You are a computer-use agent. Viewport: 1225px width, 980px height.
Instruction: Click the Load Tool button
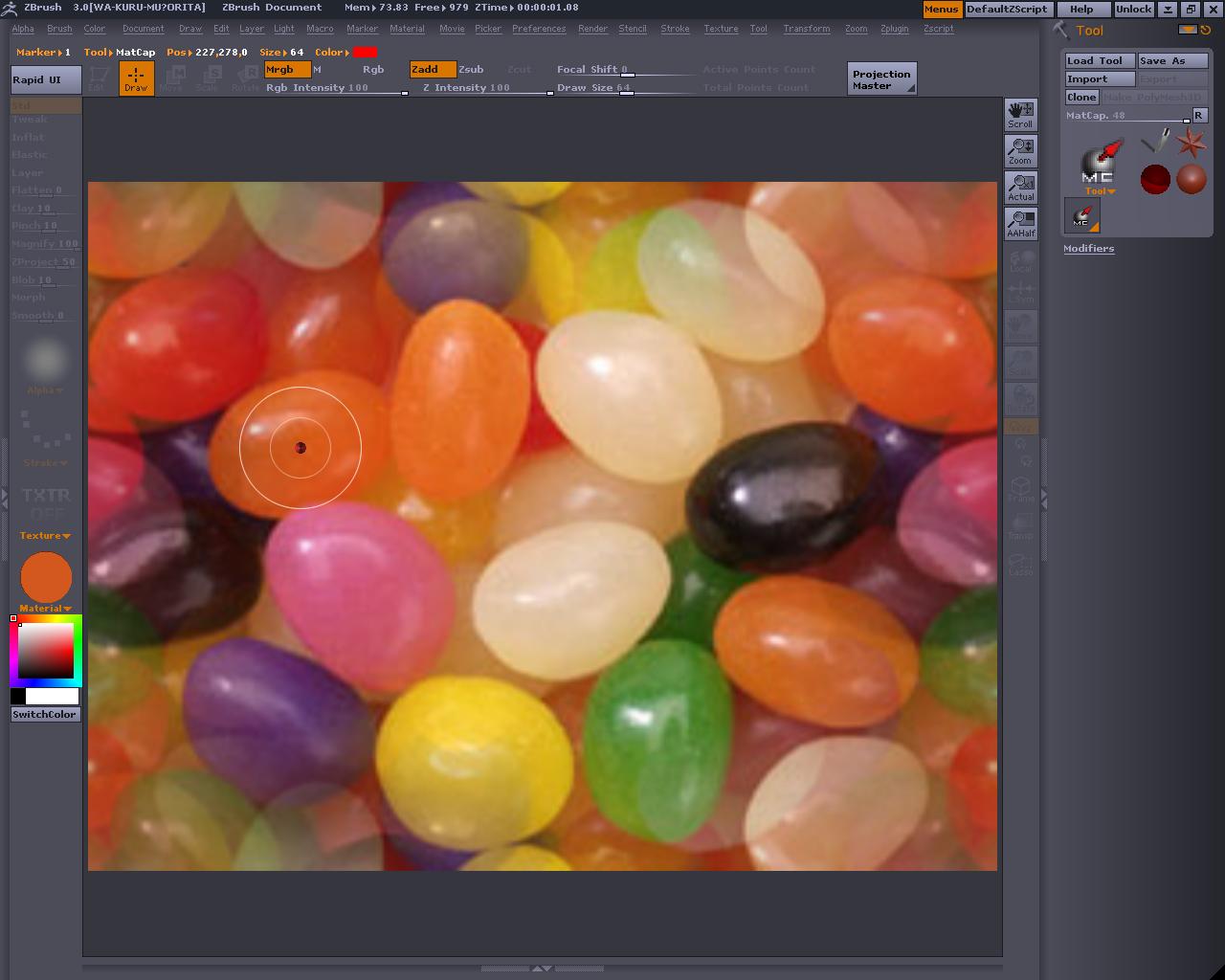(1099, 60)
